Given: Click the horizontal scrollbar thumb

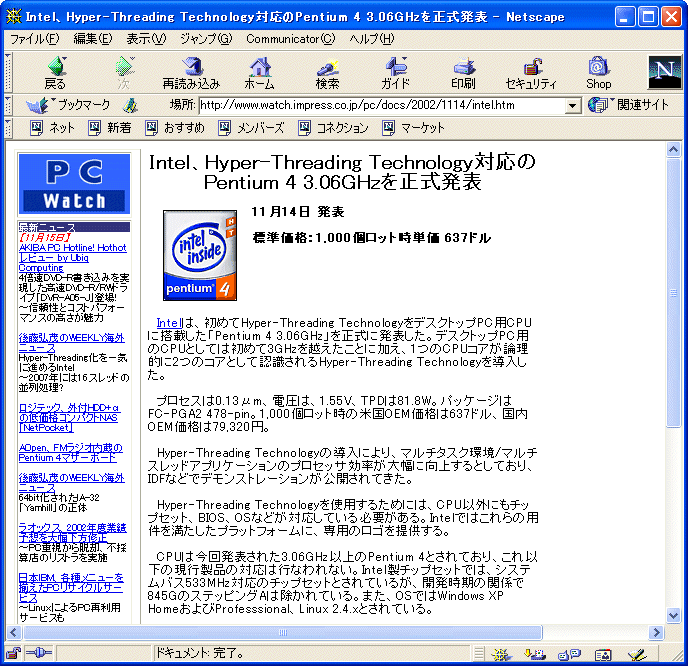Looking at the screenshot, I should click(x=283, y=632).
